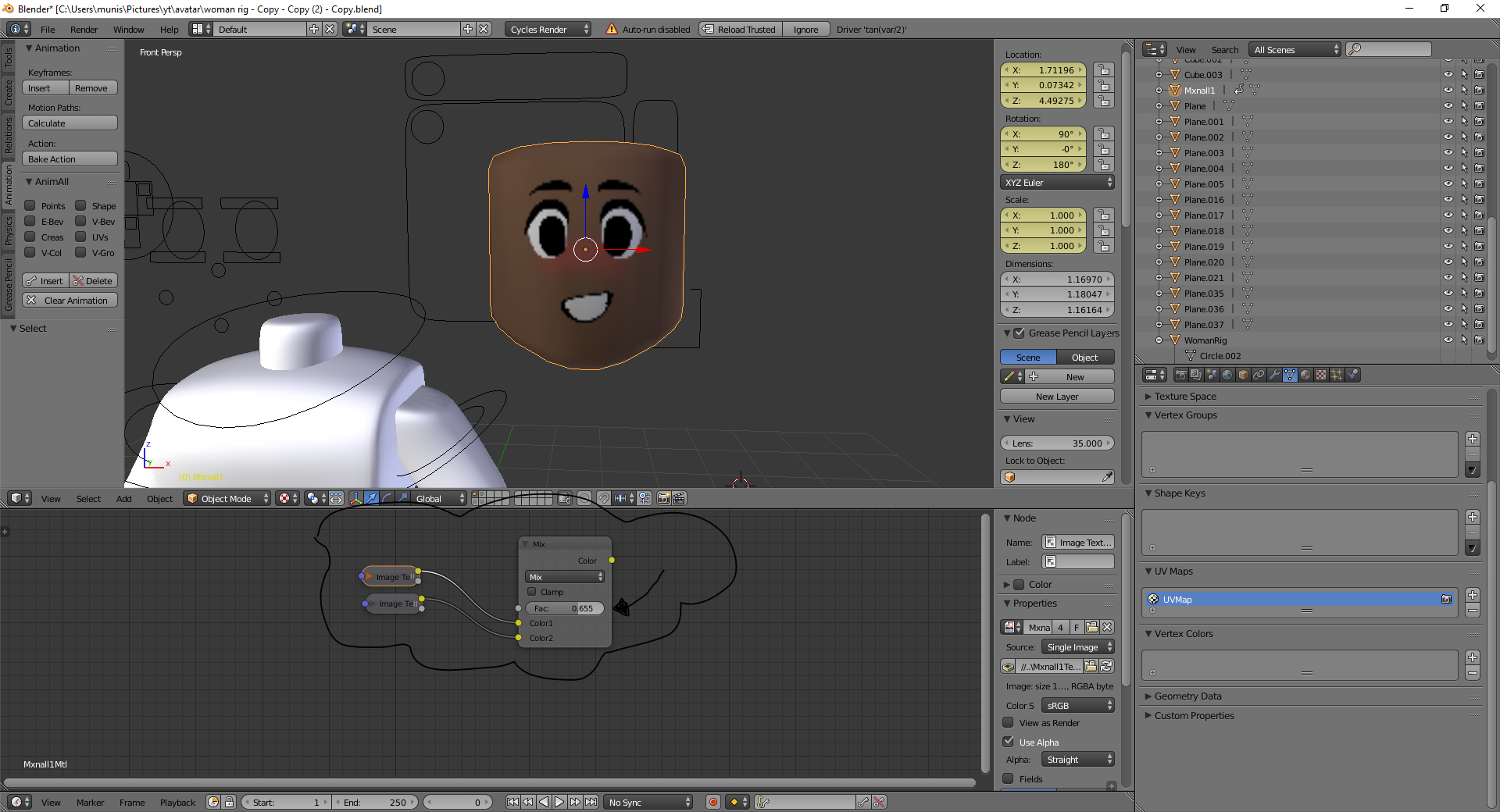Enable the Points checkbox in AnimAll
1500x812 pixels.
pos(30,205)
